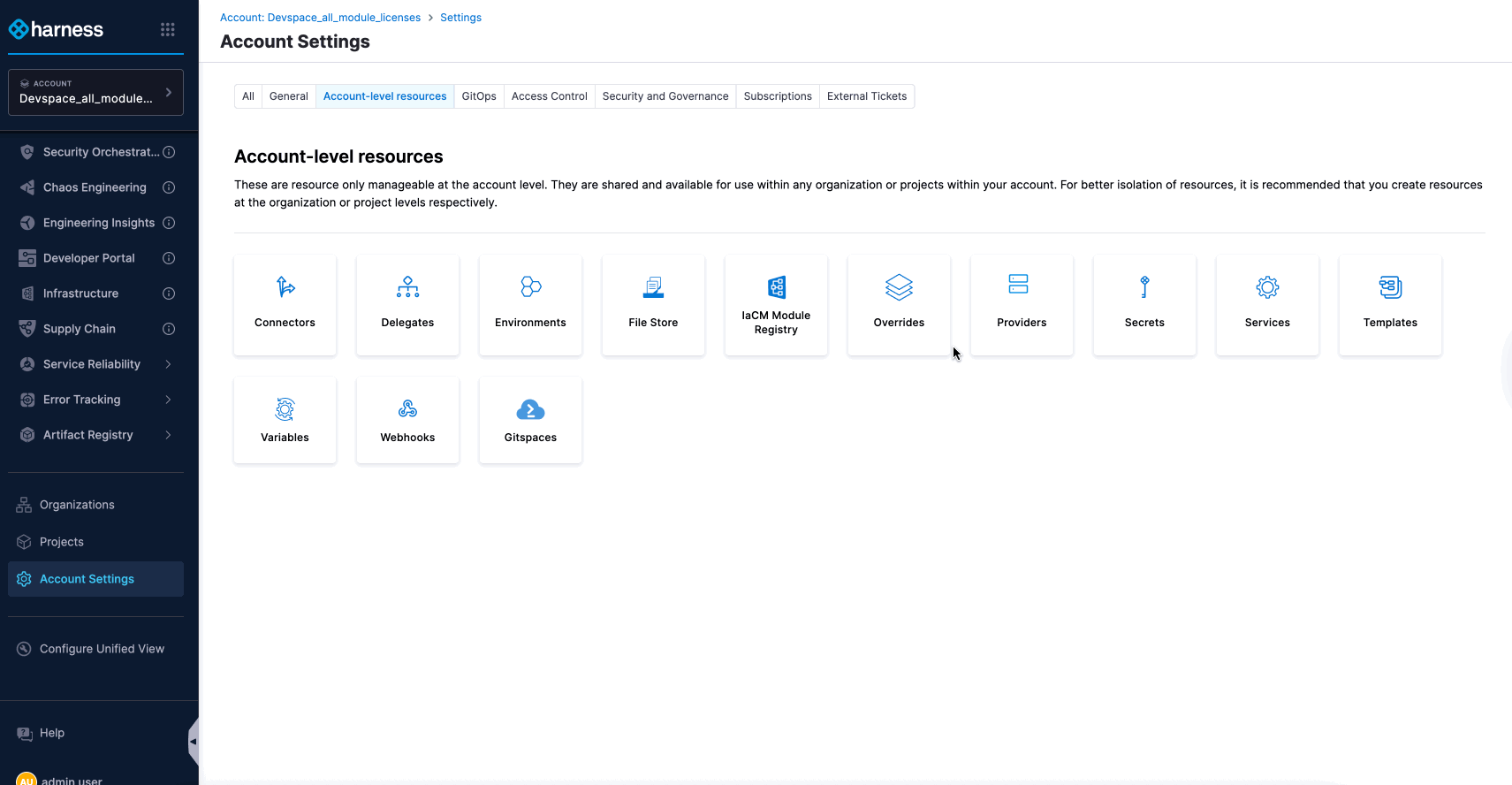
Task: Open the module grid switcher icon
Action: (x=168, y=30)
